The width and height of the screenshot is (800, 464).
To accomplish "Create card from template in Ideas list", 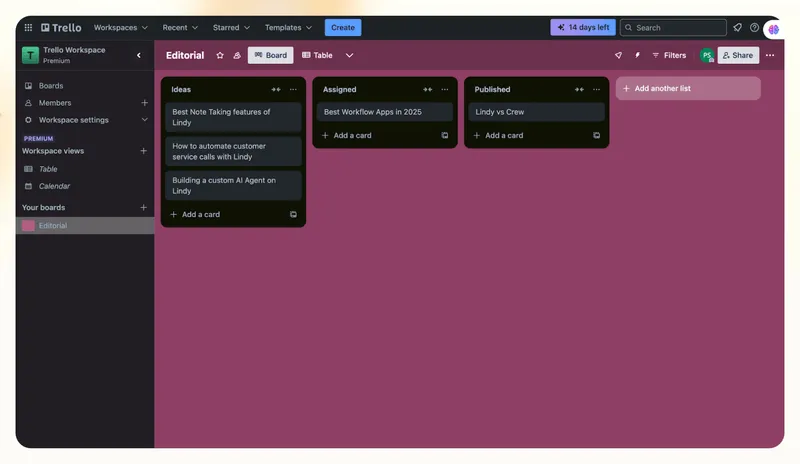I will (x=293, y=214).
